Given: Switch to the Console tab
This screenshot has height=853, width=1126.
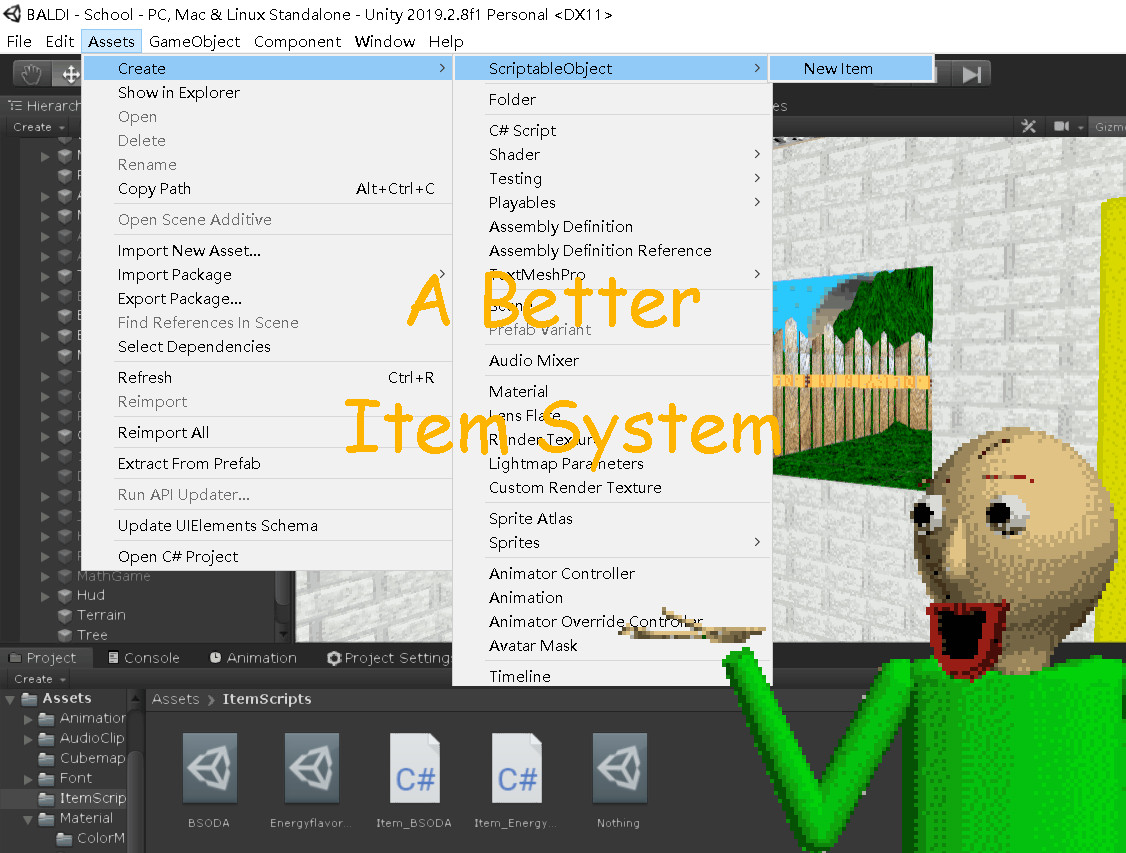Looking at the screenshot, I should pos(143,657).
